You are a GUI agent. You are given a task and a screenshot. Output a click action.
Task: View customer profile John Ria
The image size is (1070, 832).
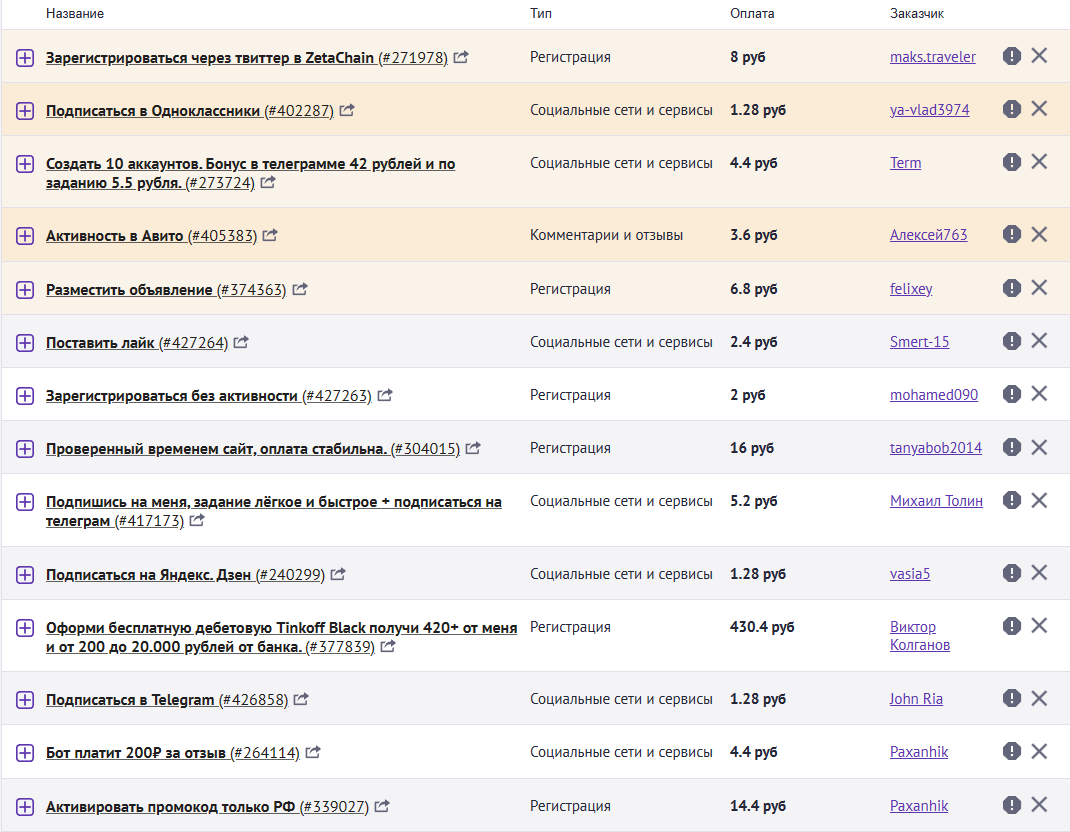916,699
